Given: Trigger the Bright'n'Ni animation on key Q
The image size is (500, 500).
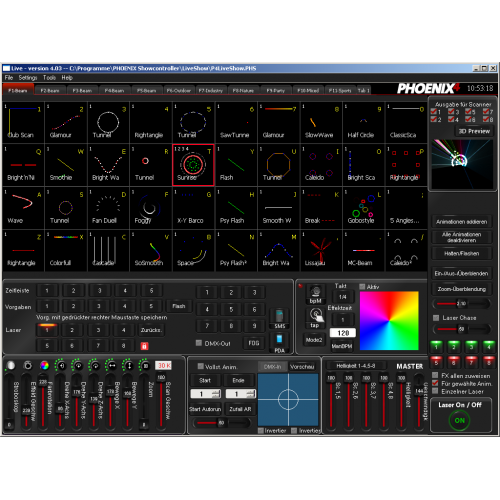Looking at the screenshot, I should [x=23, y=165].
